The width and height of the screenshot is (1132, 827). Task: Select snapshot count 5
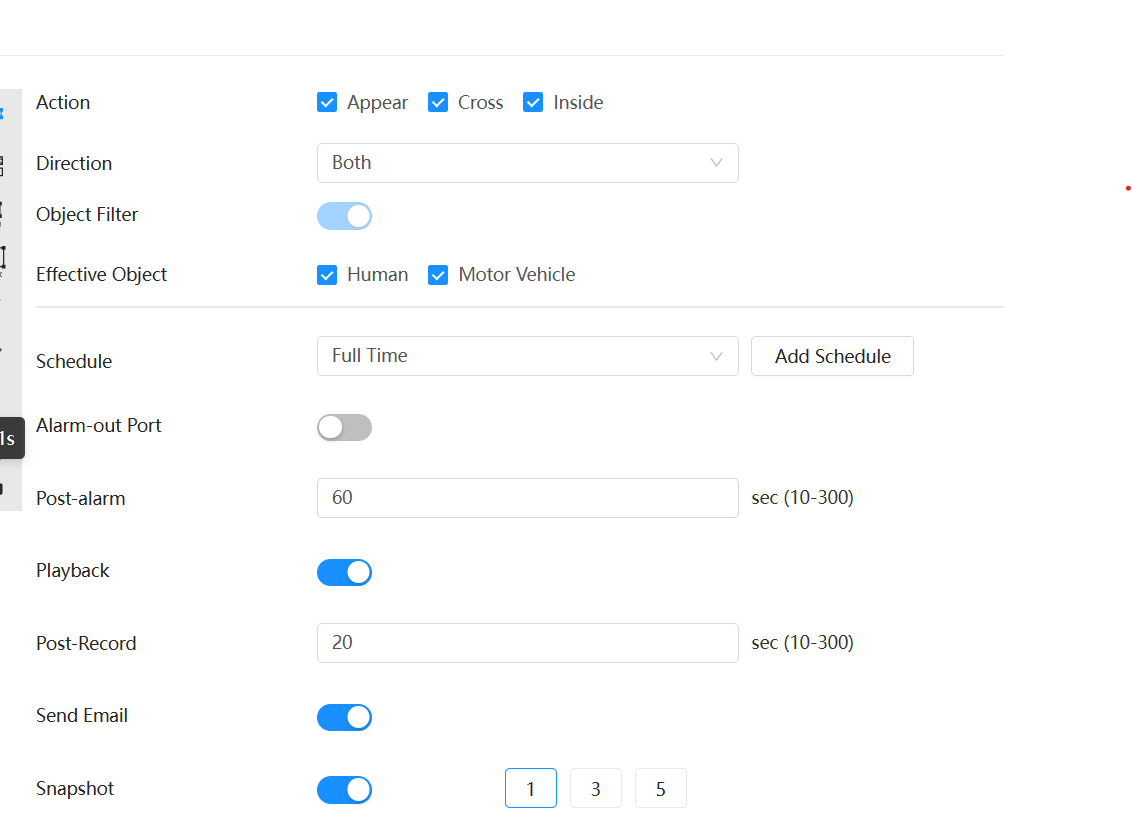(x=661, y=789)
